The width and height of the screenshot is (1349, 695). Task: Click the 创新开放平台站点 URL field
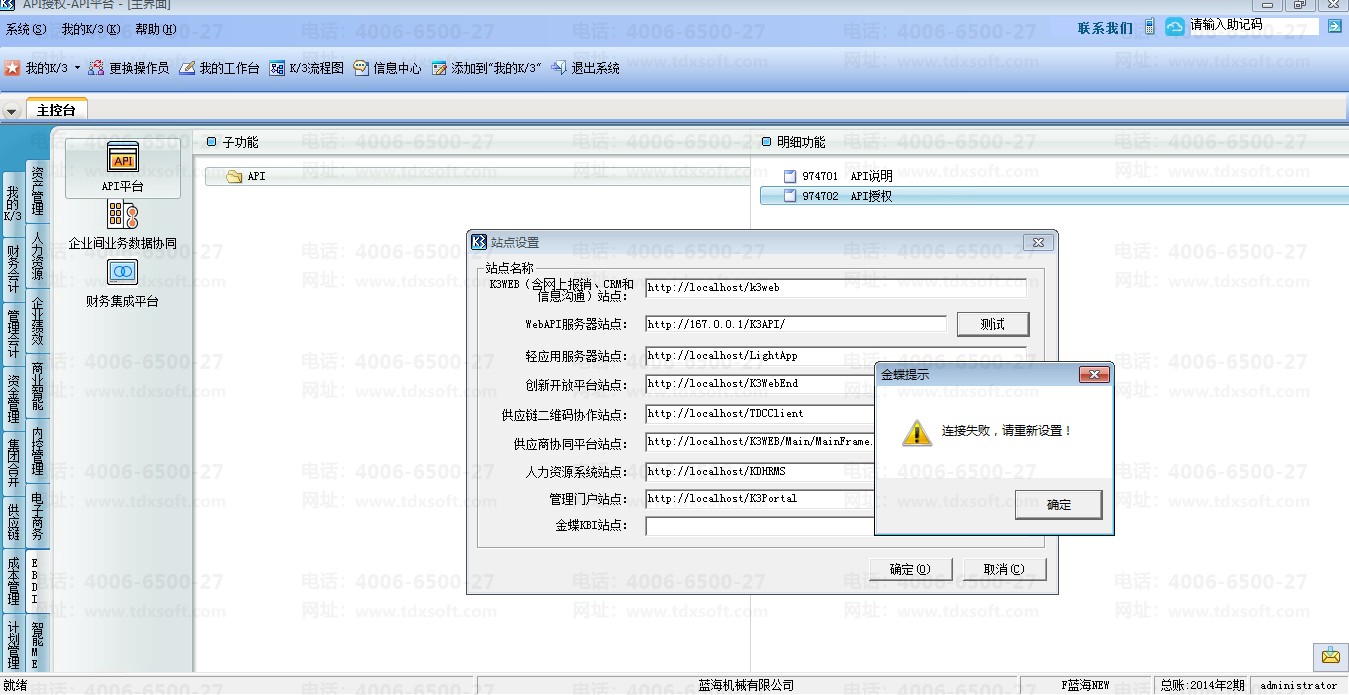(760, 384)
